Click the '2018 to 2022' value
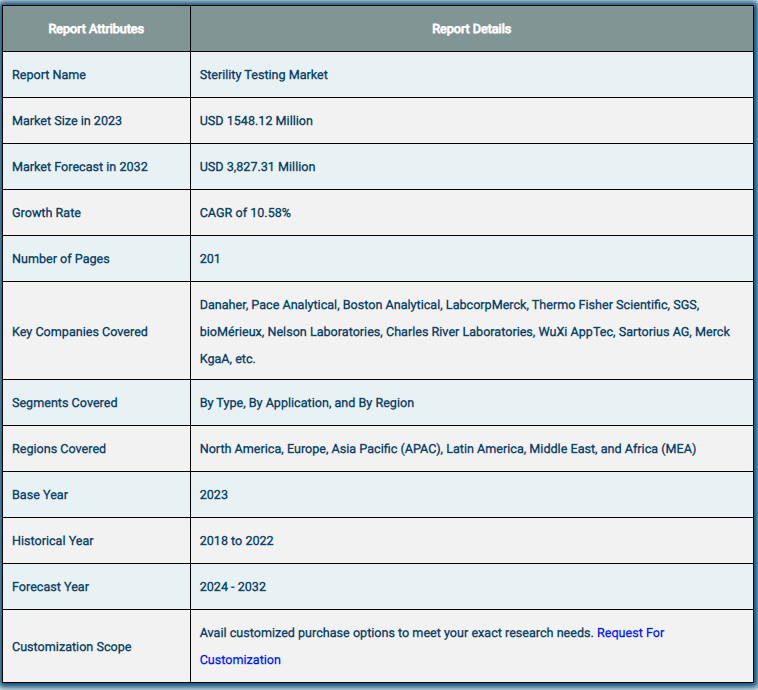 coord(236,541)
